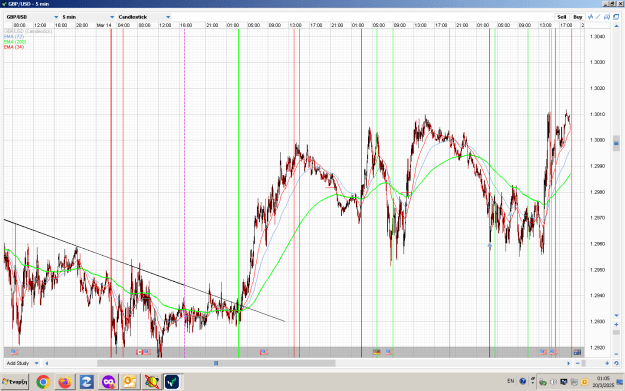This screenshot has width=625, height=391.
Task: Open the 5 min timeframe dropdown
Action: click(88, 17)
